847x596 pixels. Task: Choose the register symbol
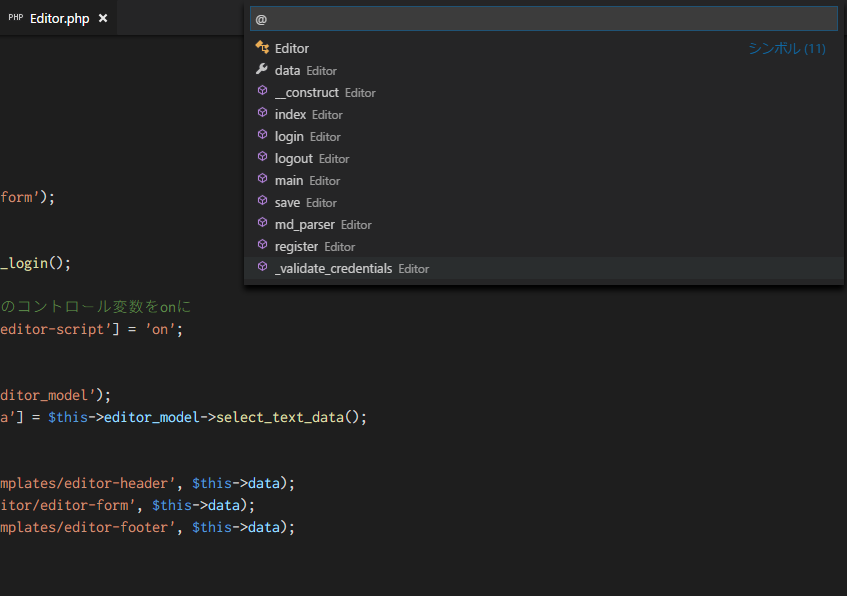coord(543,246)
